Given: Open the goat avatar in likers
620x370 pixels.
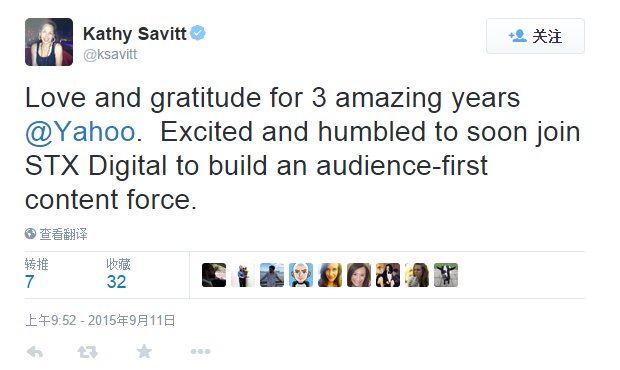Looking at the screenshot, I should [446, 275].
